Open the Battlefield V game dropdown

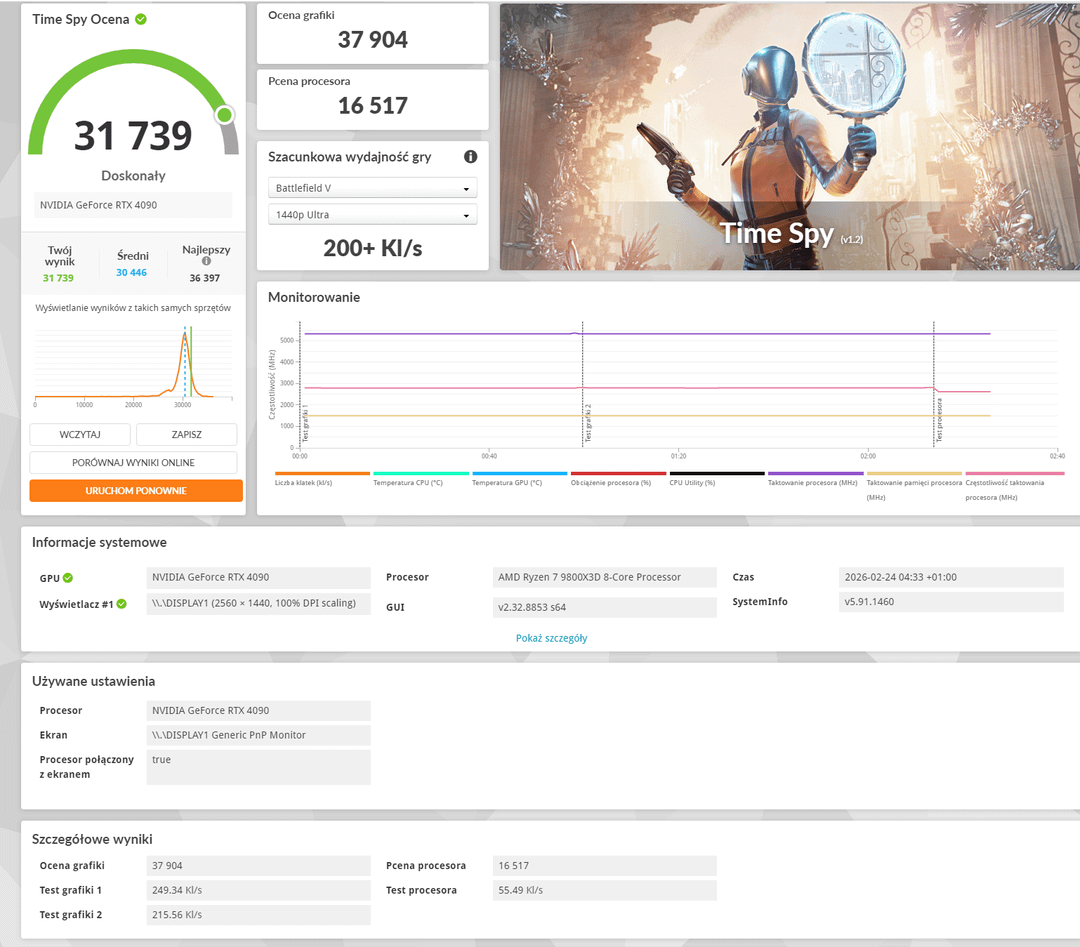(372, 188)
